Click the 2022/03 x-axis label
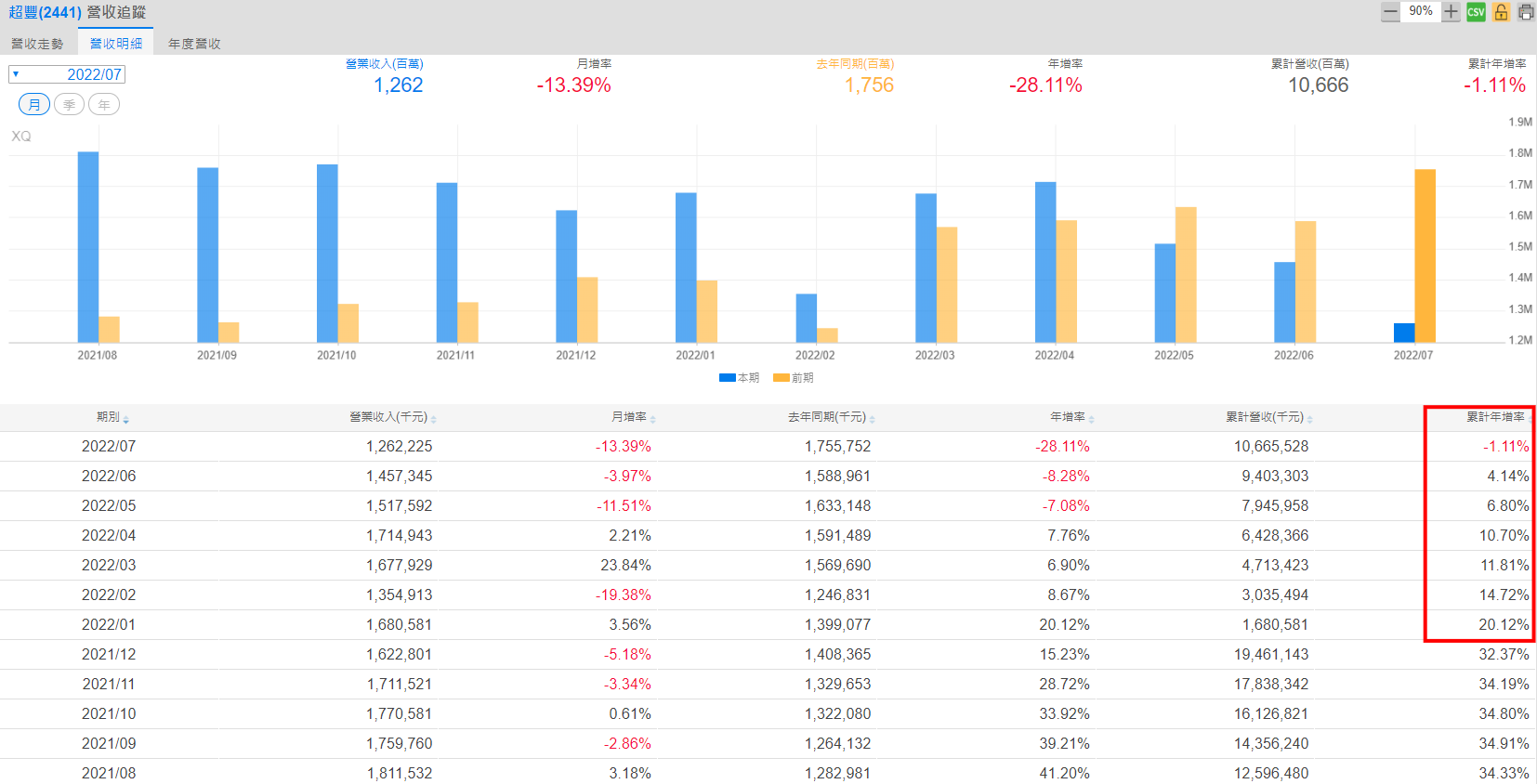The height and width of the screenshot is (784, 1537). point(935,355)
